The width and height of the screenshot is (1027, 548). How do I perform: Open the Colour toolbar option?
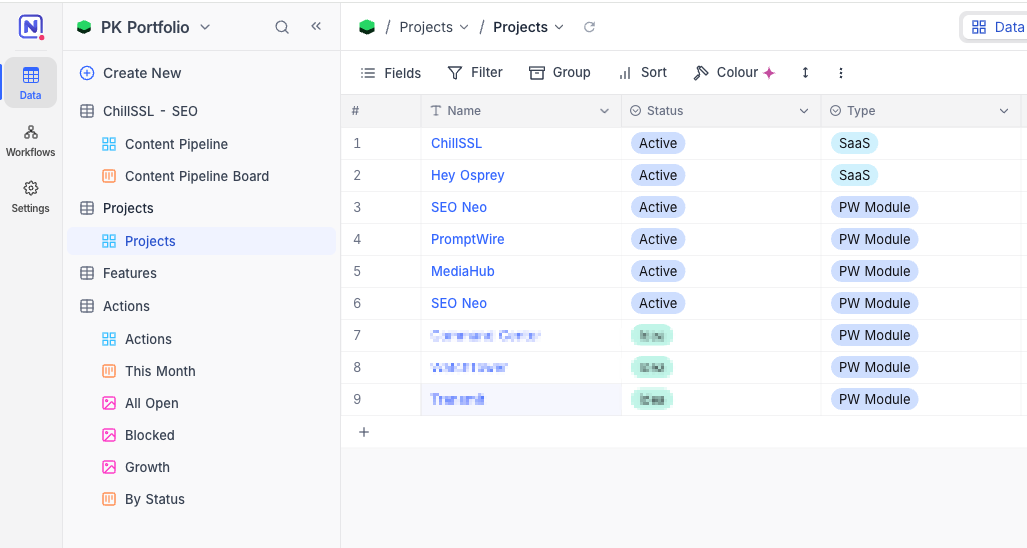(734, 73)
